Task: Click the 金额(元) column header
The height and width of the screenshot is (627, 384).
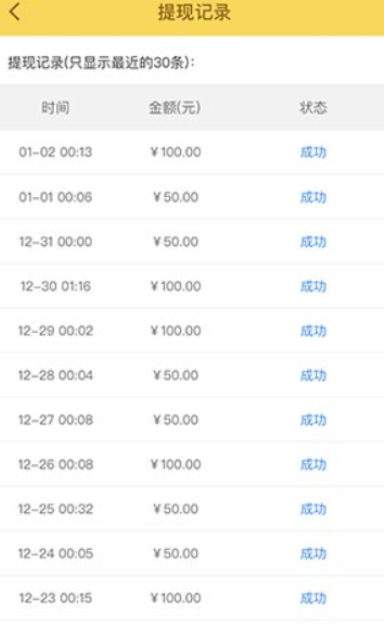Action: point(175,107)
